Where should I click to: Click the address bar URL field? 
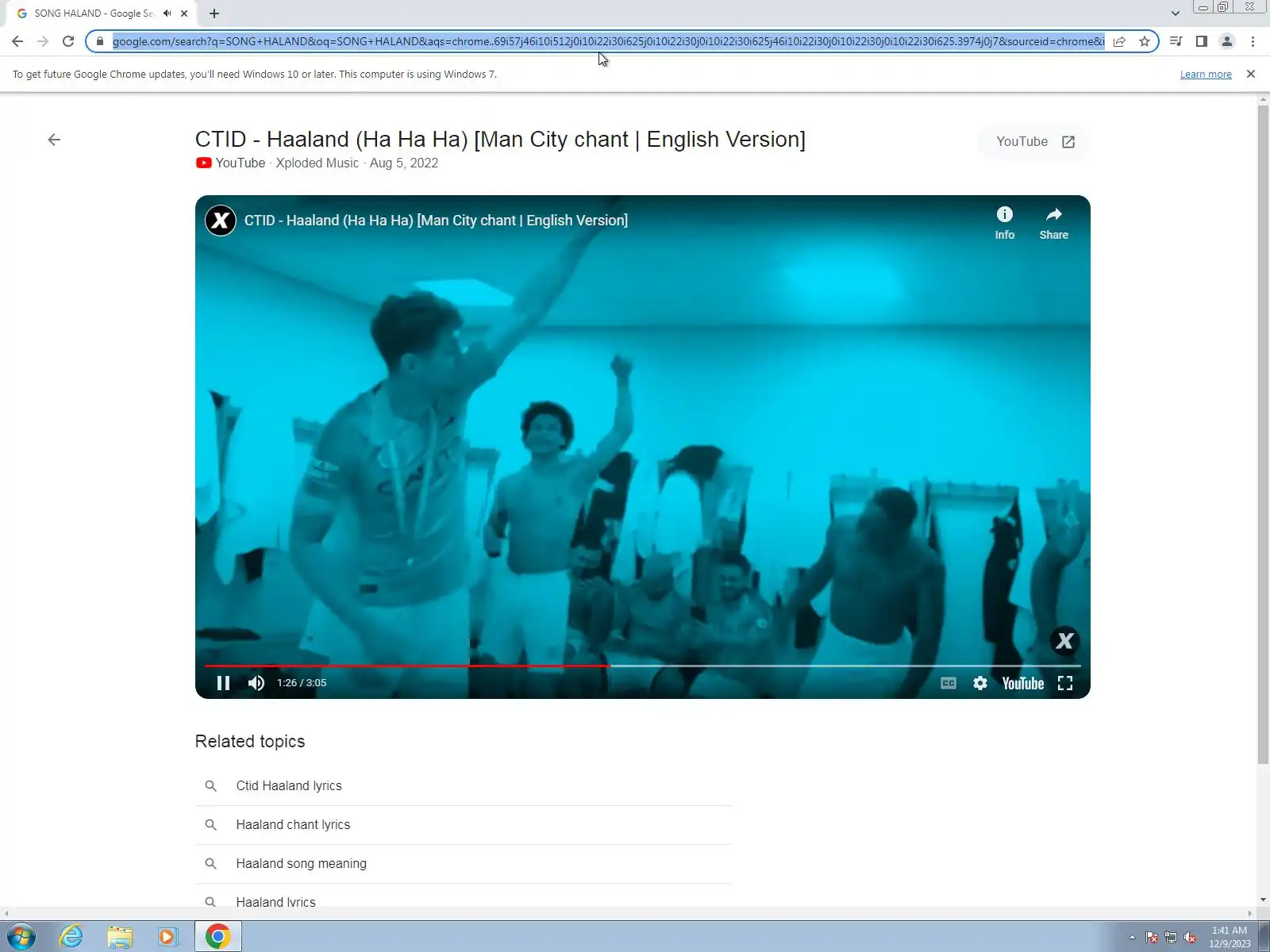[608, 41]
